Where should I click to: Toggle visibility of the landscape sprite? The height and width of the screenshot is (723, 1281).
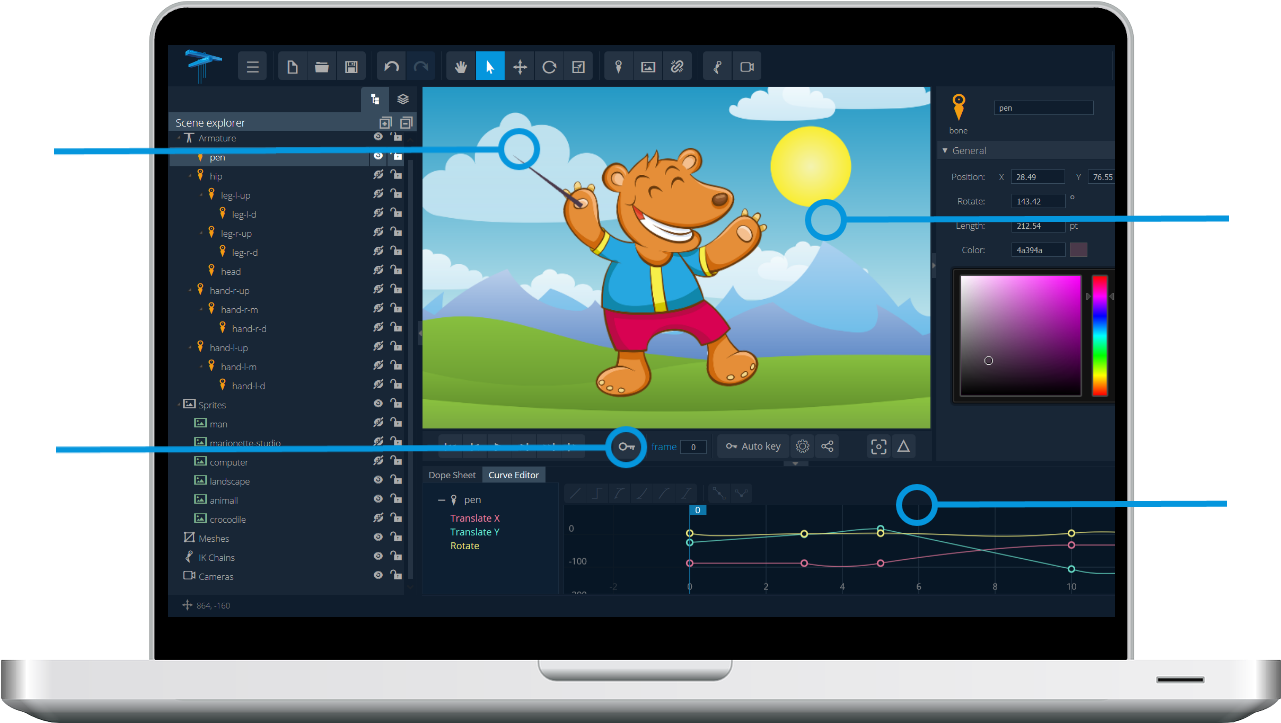(x=379, y=480)
